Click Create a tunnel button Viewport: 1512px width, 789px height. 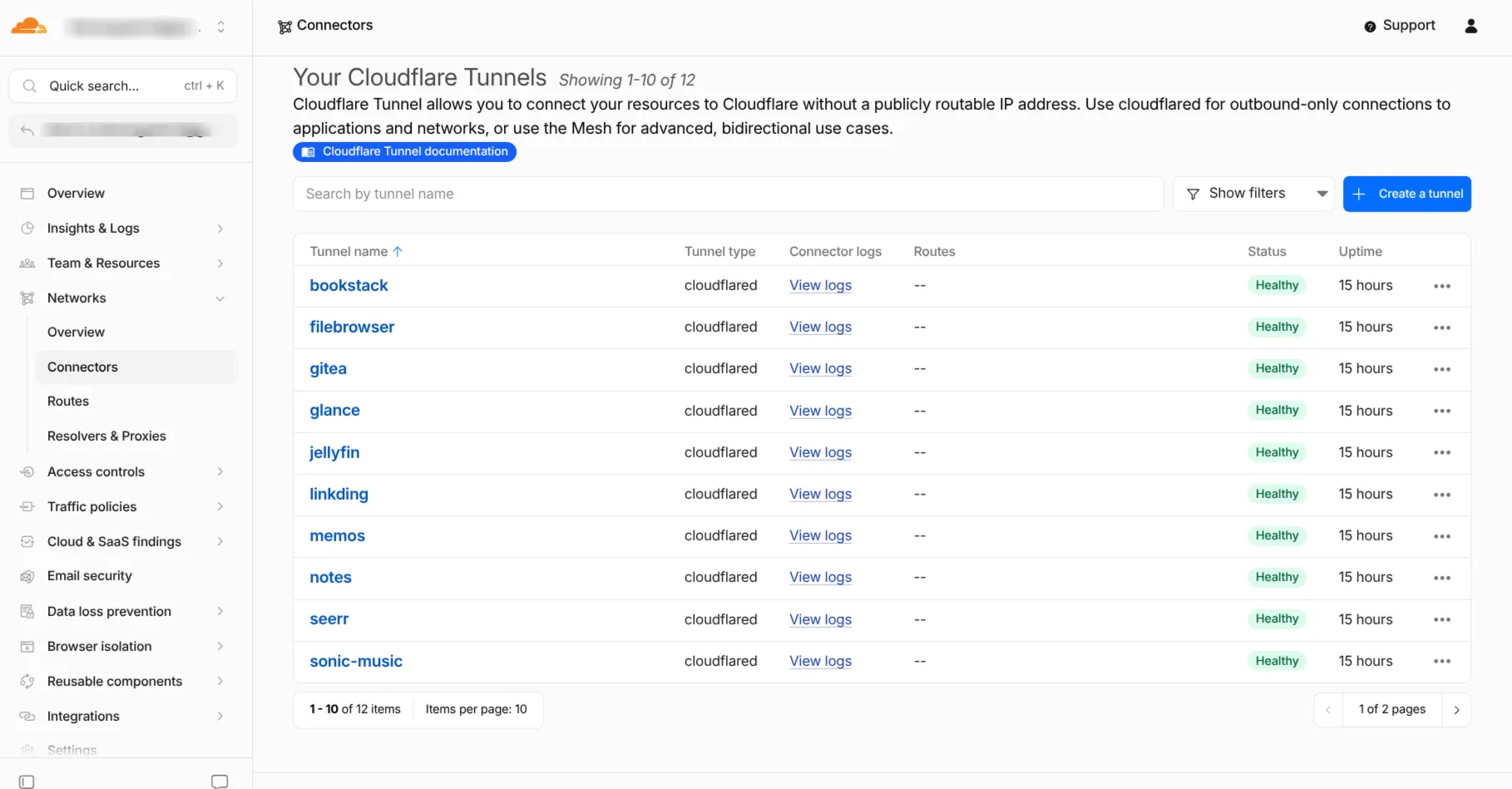[x=1407, y=194]
